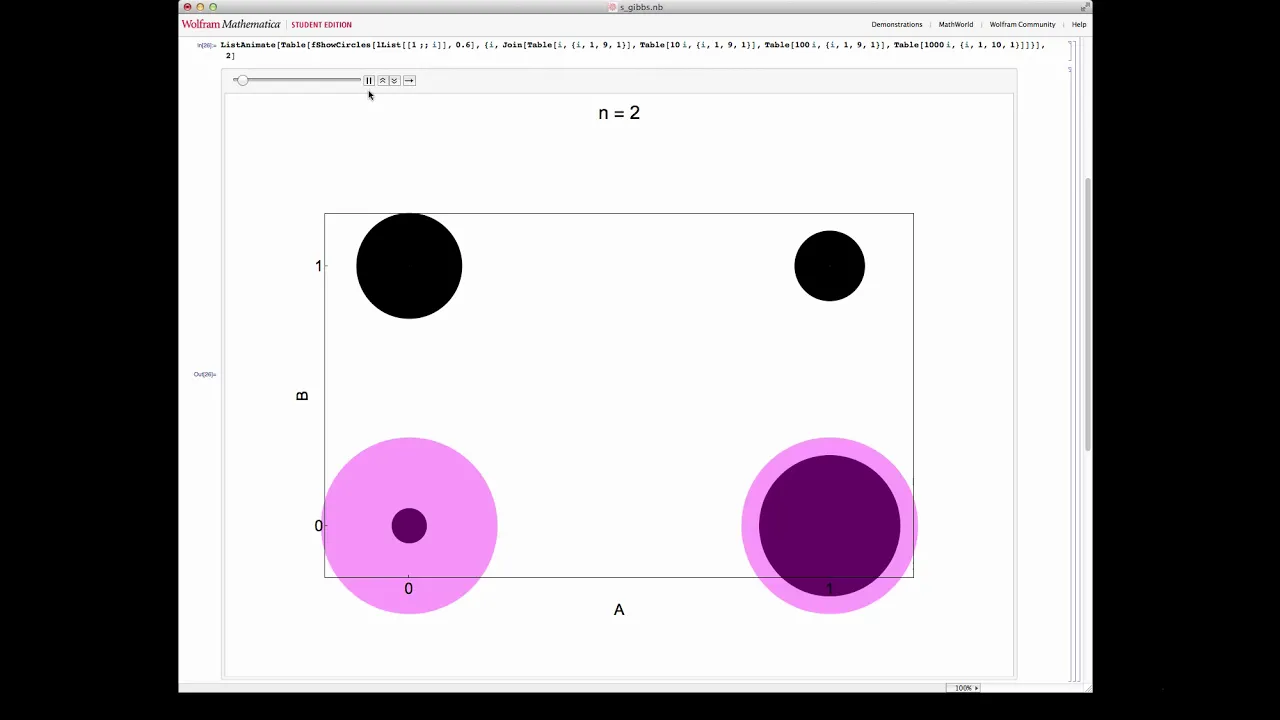1280x720 pixels.
Task: Slow down the animation (slower arrows)
Action: coord(394,80)
